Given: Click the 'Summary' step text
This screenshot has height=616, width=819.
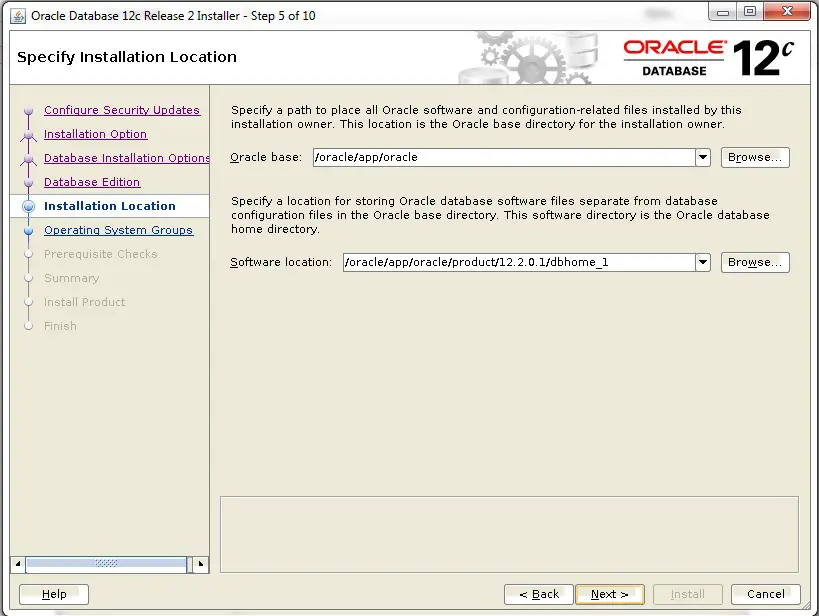Looking at the screenshot, I should (72, 278).
